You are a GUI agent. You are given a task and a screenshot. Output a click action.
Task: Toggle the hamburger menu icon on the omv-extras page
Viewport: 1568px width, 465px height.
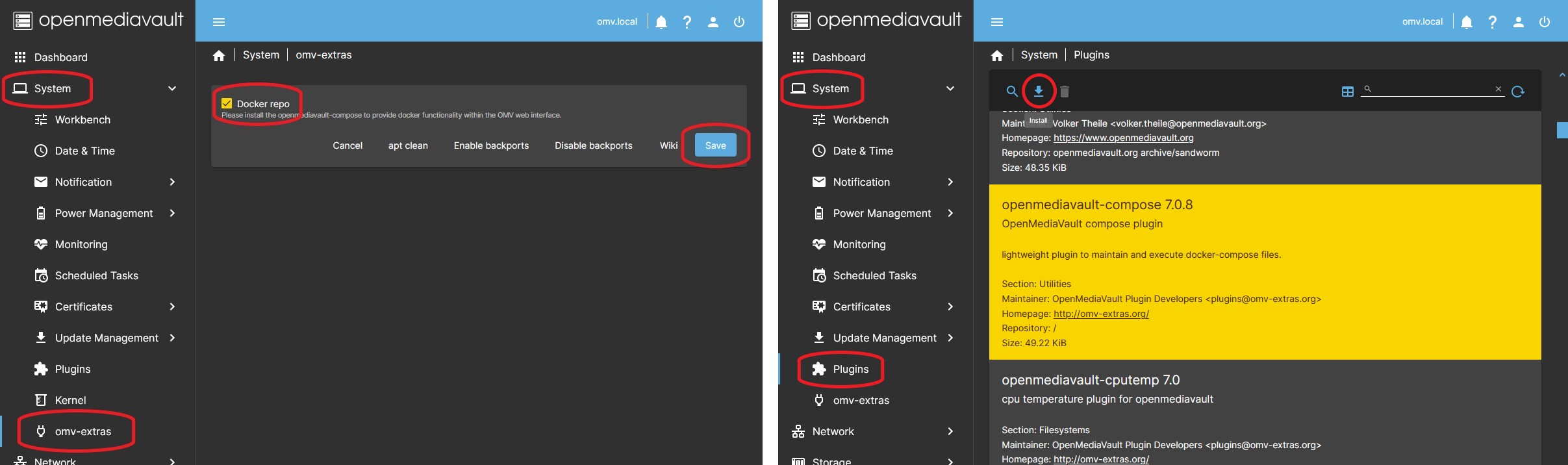pos(219,22)
